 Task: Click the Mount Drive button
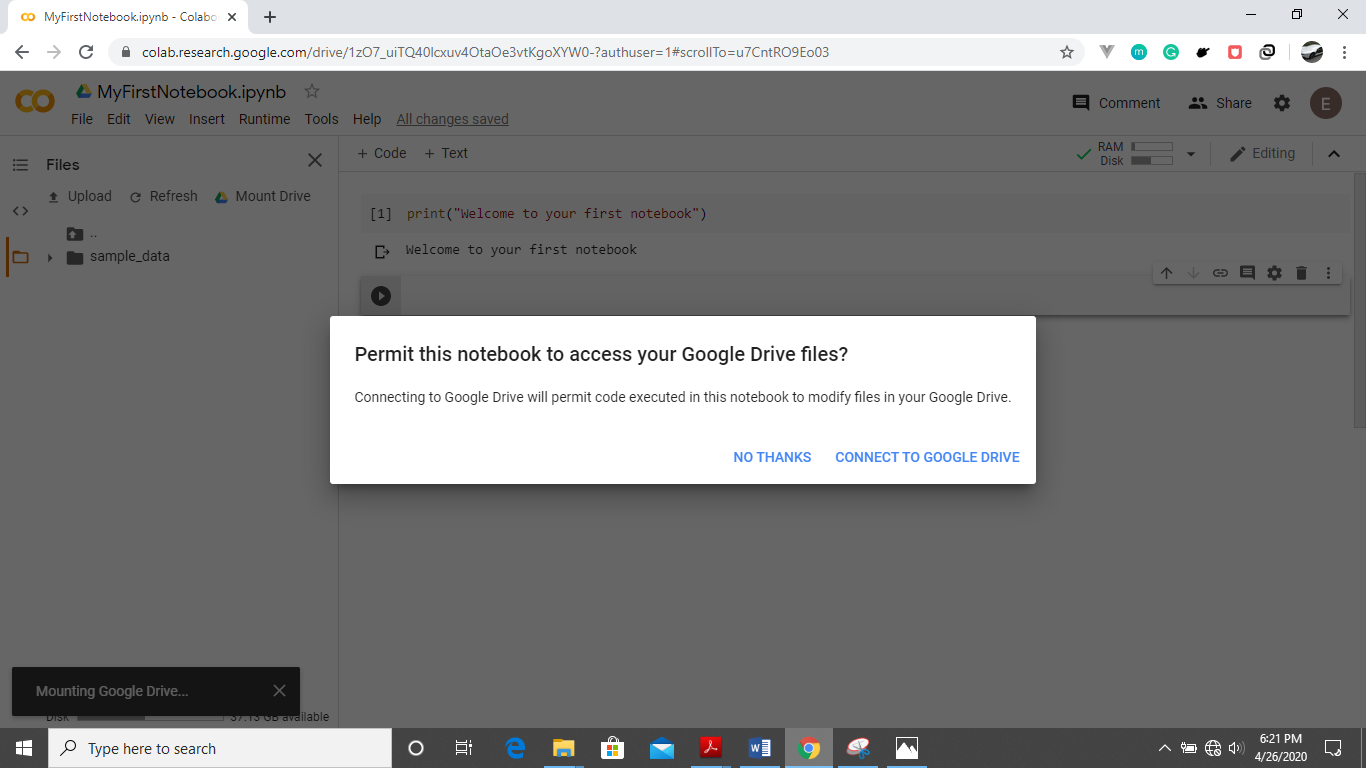pos(263,196)
